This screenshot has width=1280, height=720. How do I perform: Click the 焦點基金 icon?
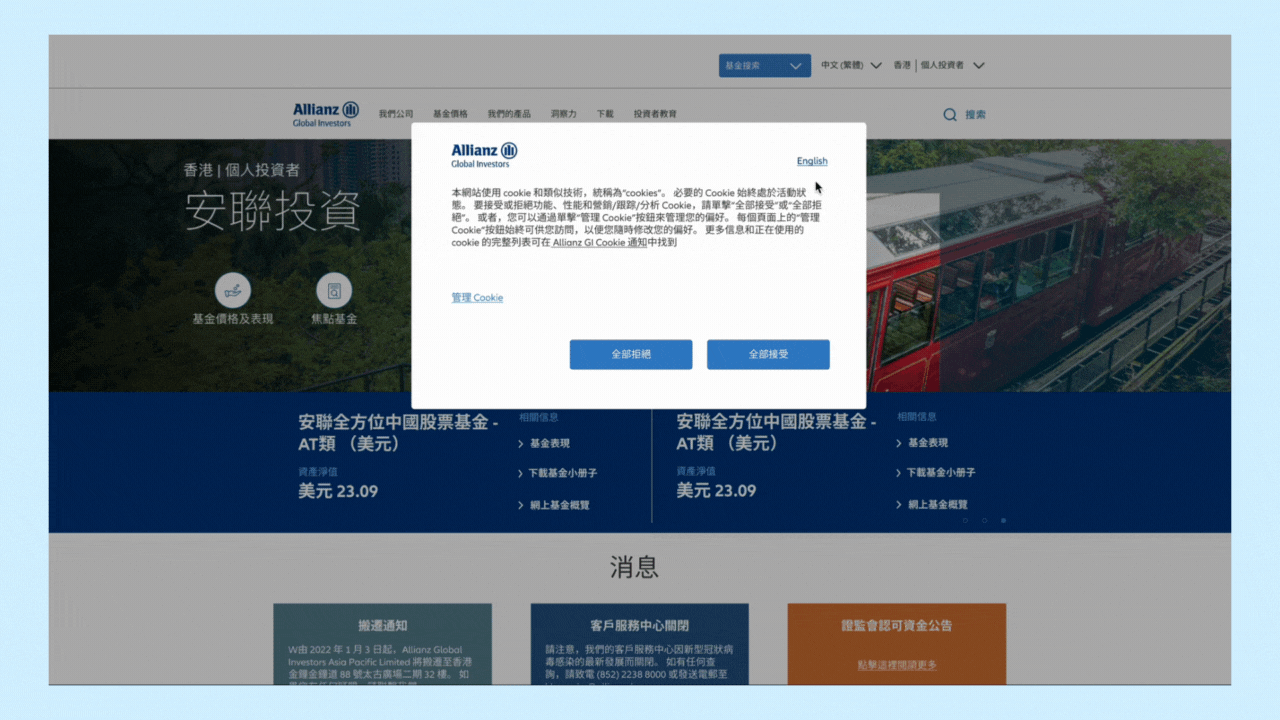pyautogui.click(x=334, y=291)
